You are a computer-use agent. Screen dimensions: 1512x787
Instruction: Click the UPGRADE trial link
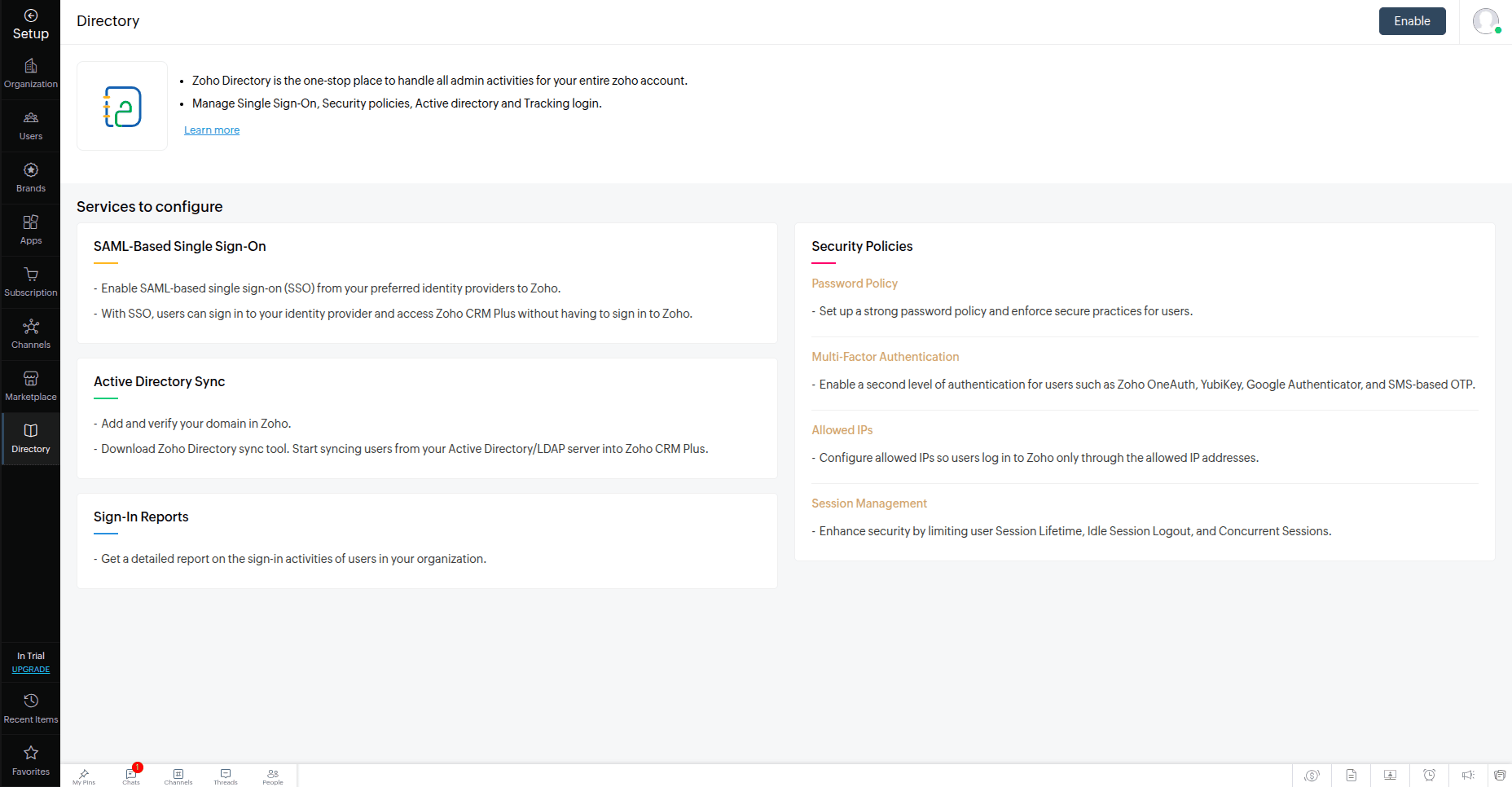click(31, 670)
